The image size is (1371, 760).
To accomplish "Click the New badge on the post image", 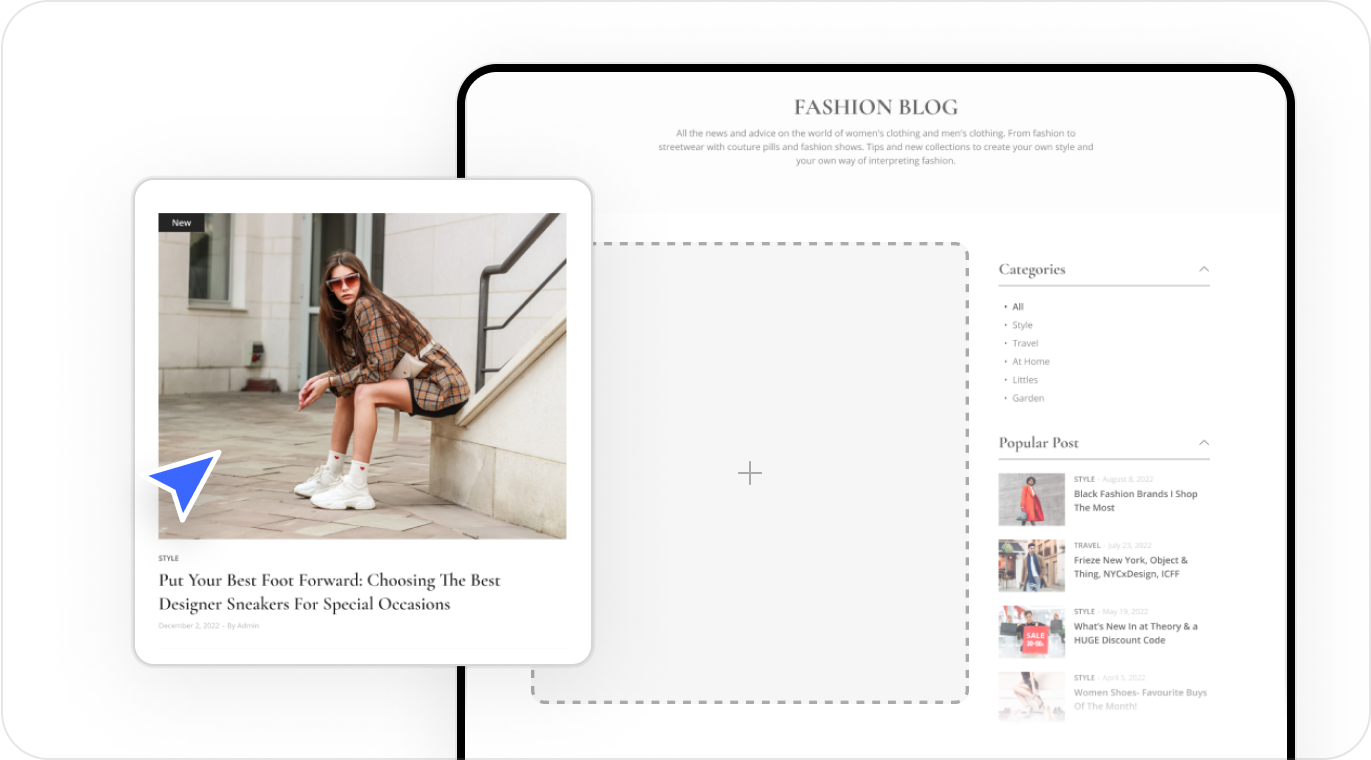I will coord(181,223).
